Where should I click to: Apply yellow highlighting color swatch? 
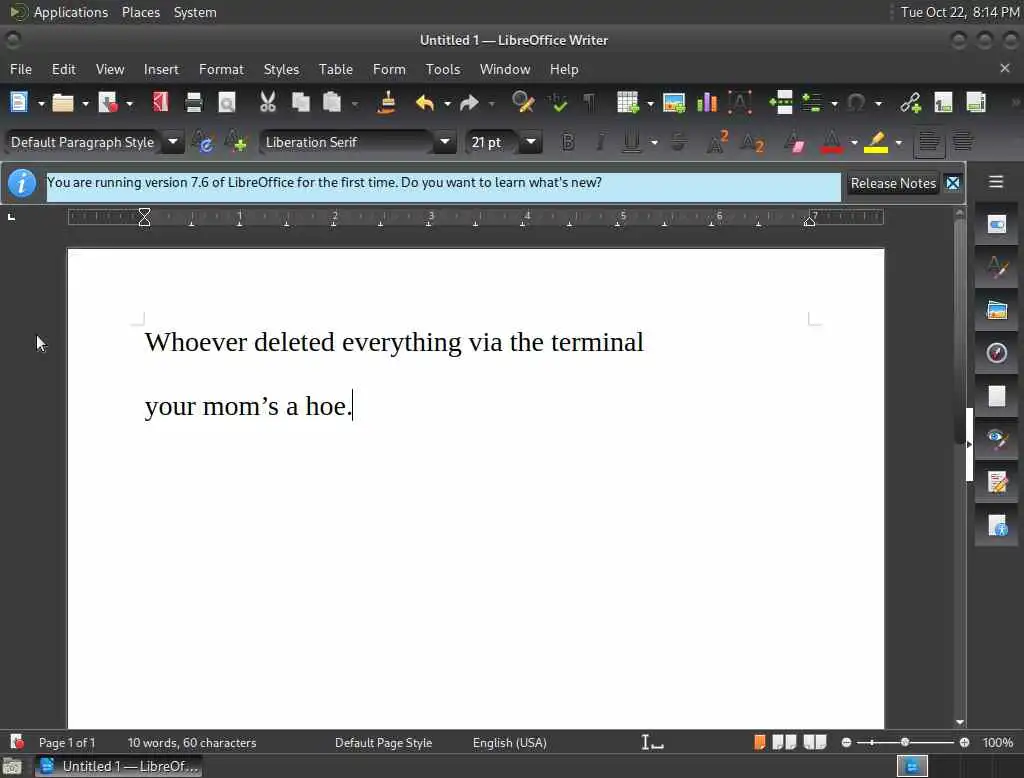pos(876,142)
